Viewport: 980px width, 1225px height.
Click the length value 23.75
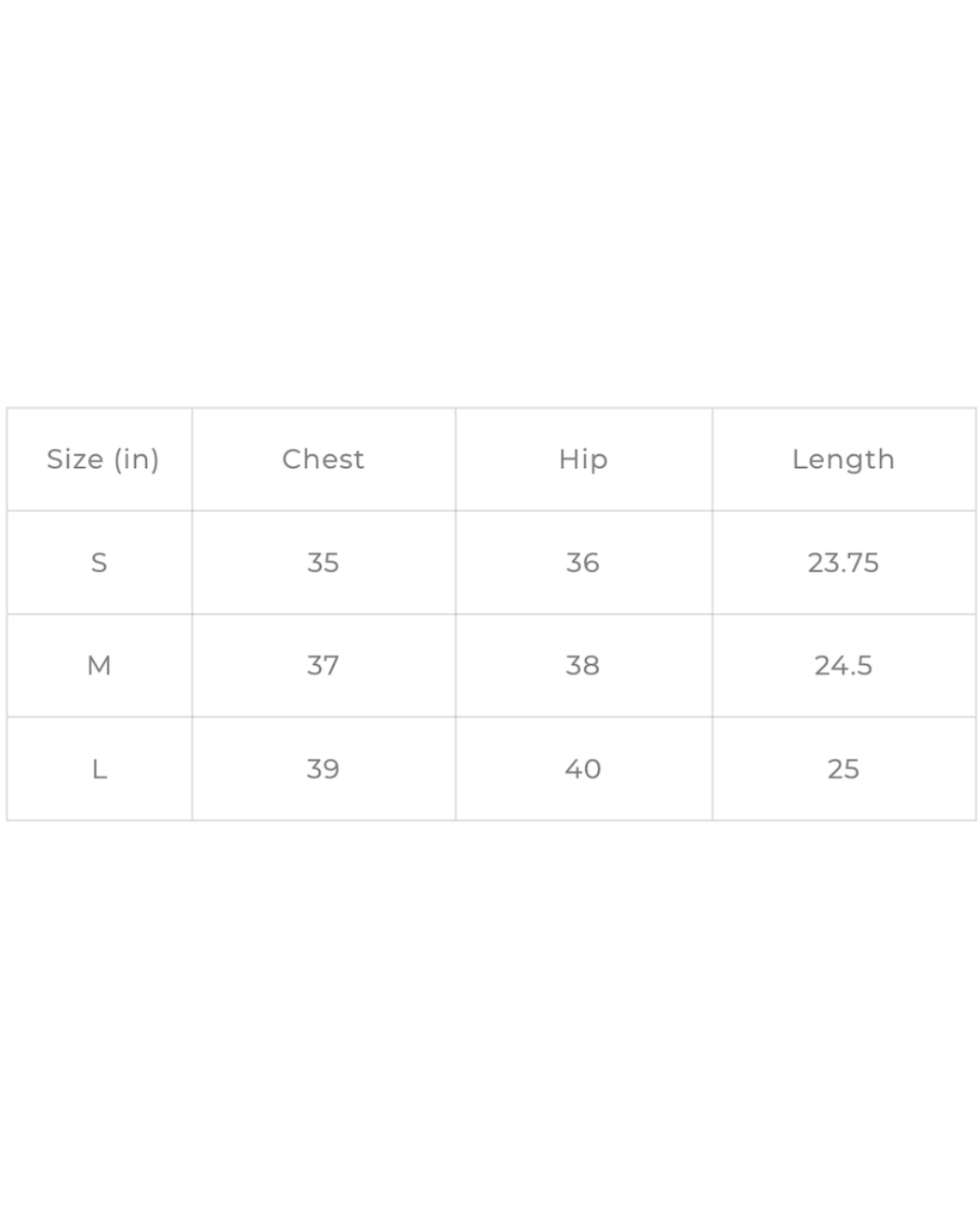843,563
